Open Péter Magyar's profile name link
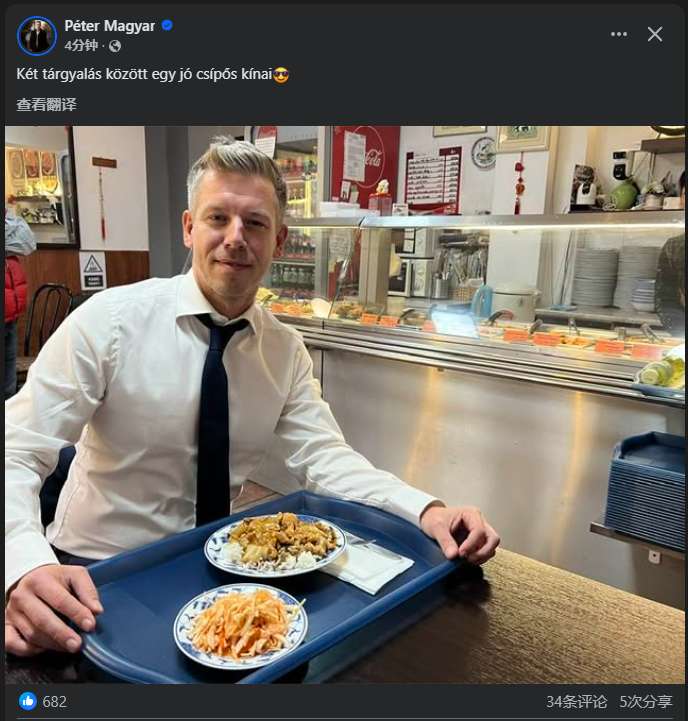Image resolution: width=688 pixels, height=721 pixels. coord(109,25)
